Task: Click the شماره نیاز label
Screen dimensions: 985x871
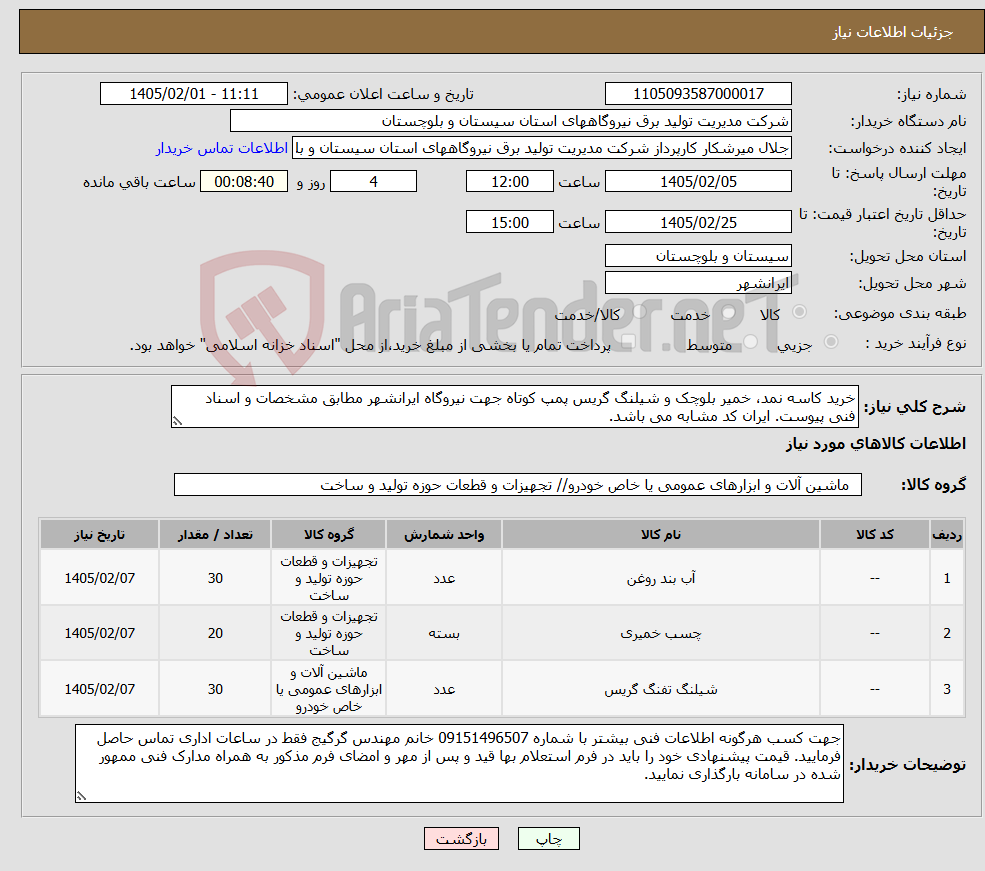Action: [931, 95]
